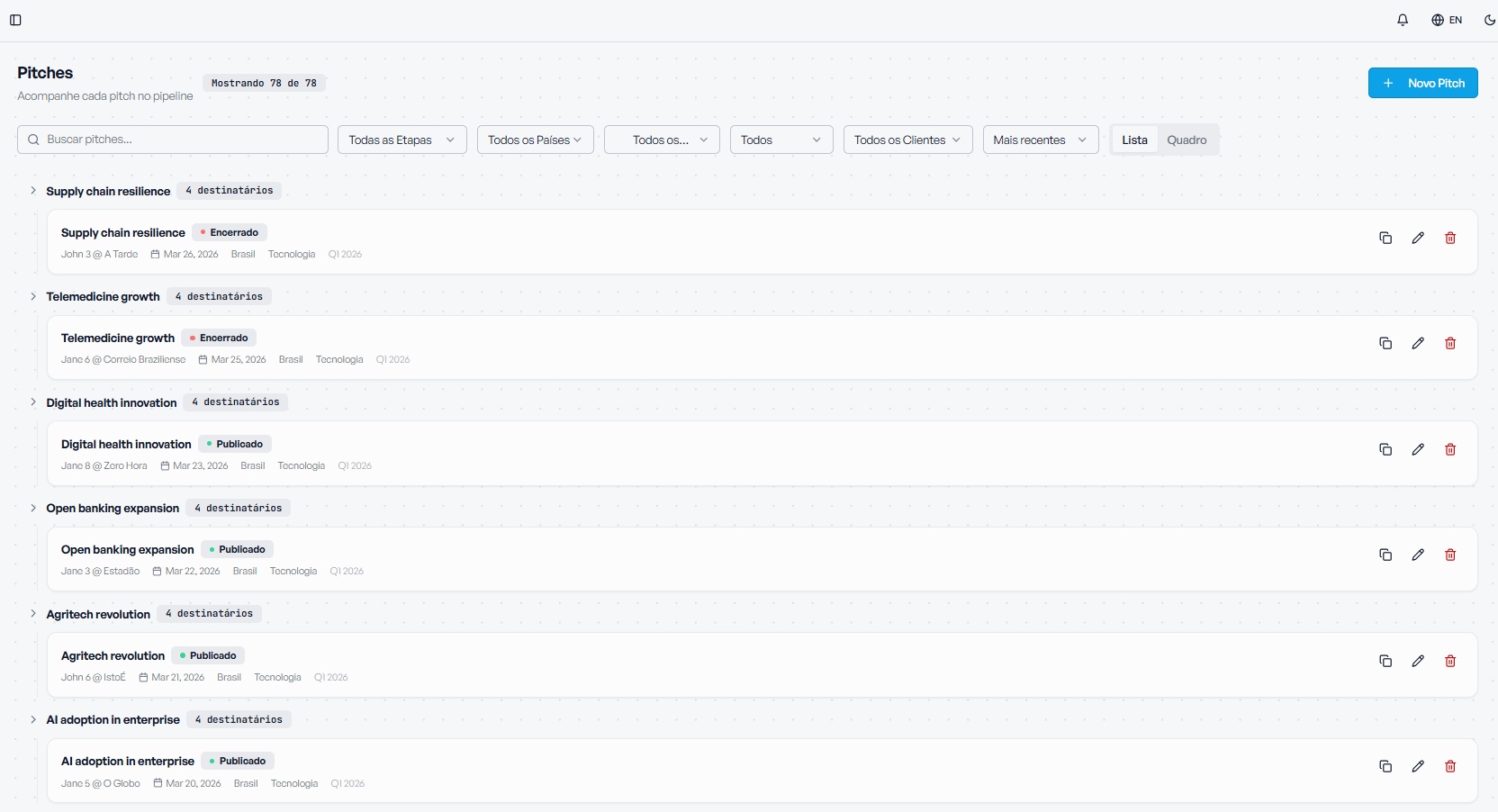Duplicate the Supply chain resilience pitch

point(1385,238)
